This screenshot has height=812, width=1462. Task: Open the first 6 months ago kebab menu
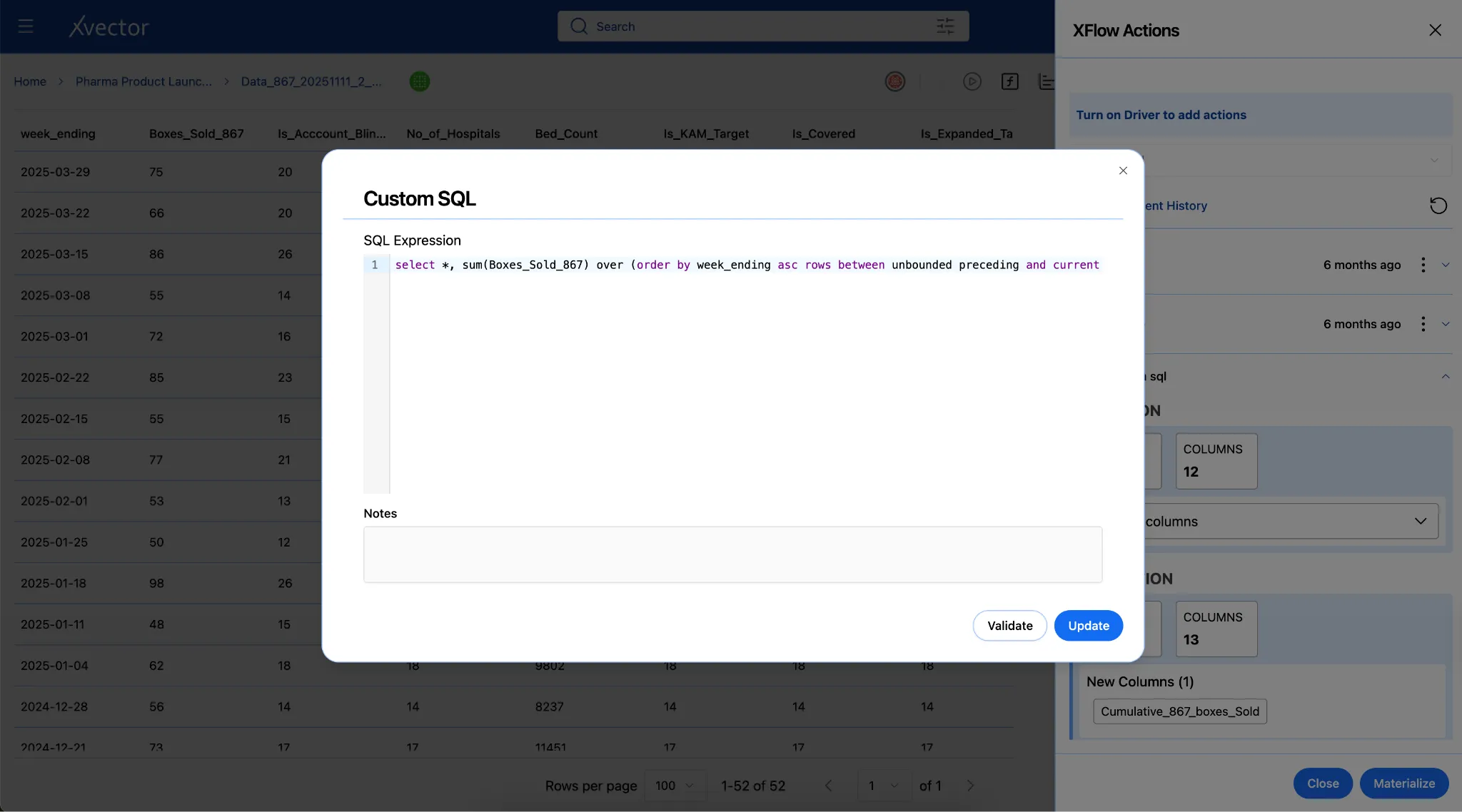(1423, 265)
